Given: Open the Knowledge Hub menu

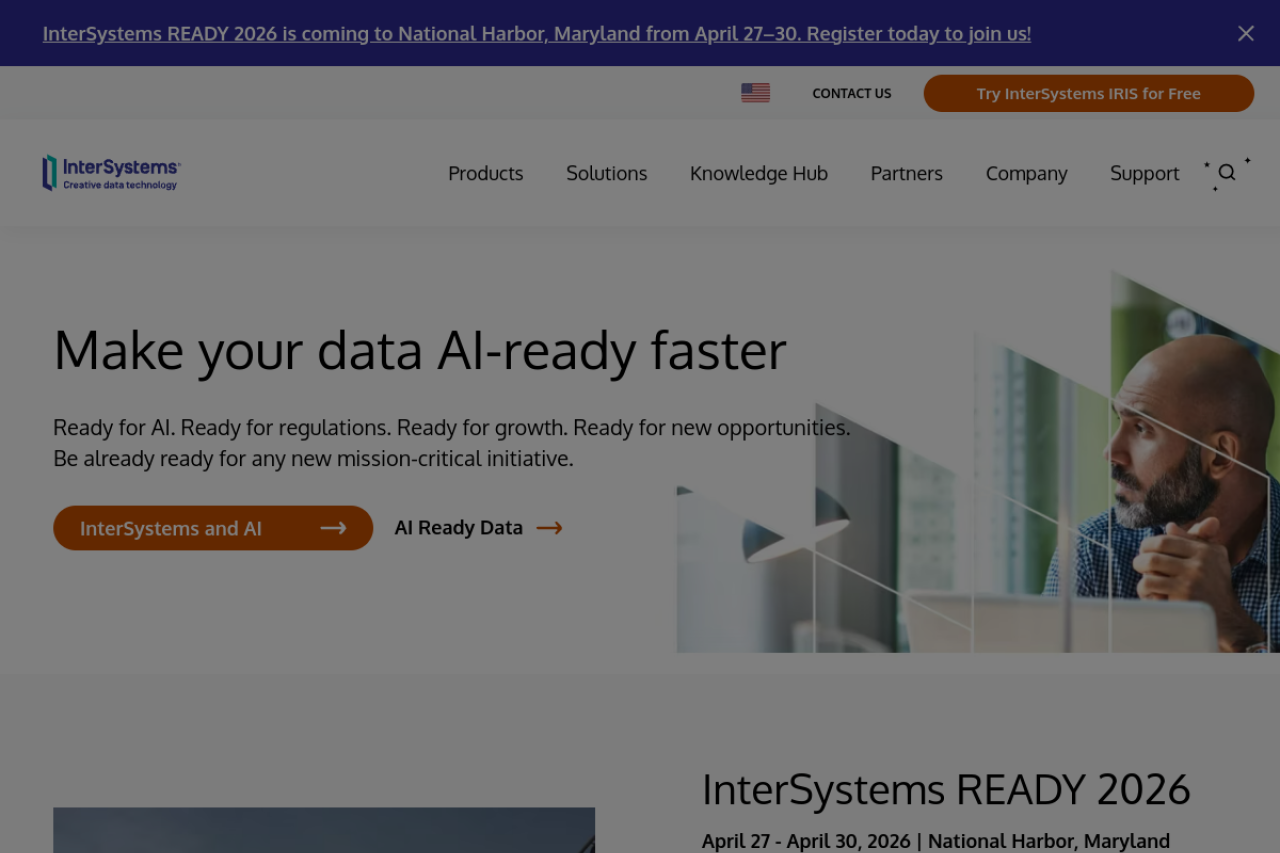Looking at the screenshot, I should (758, 173).
